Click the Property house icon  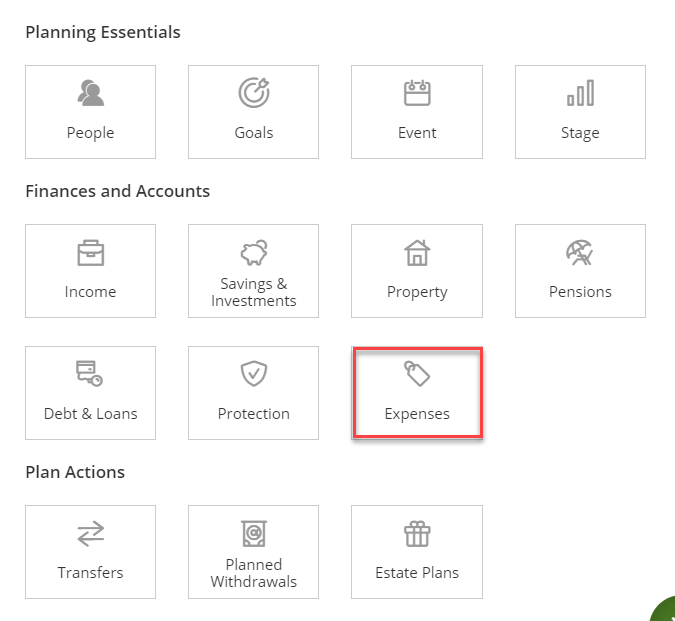click(x=416, y=253)
